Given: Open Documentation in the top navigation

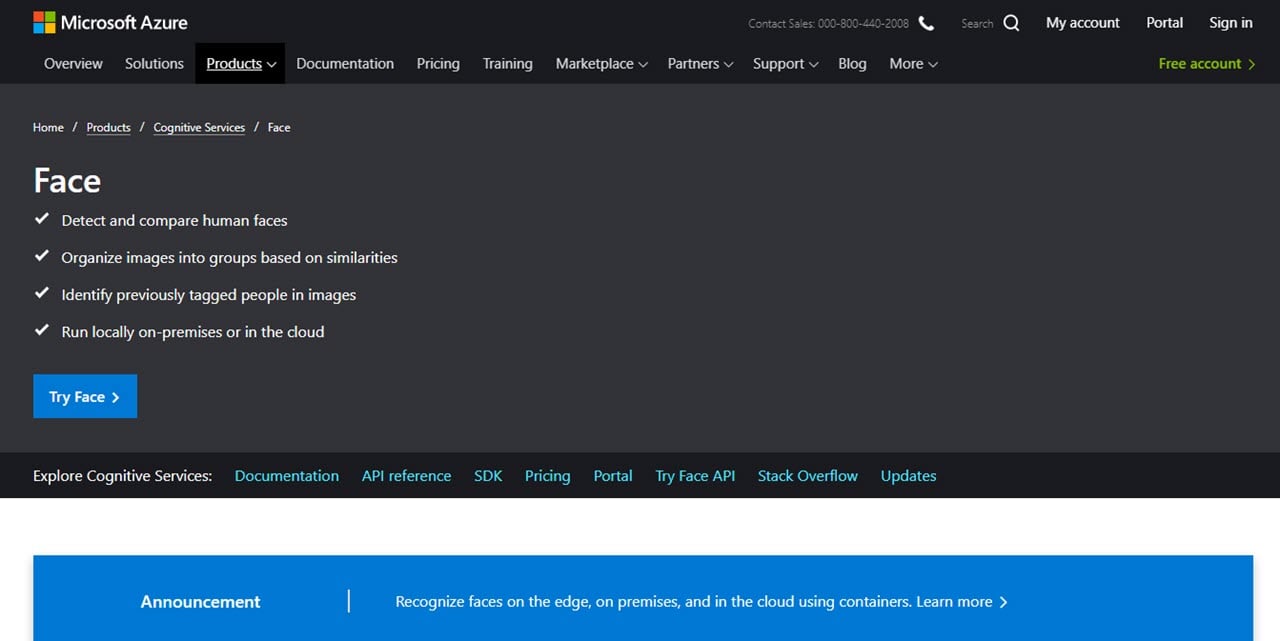Looking at the screenshot, I should point(345,63).
